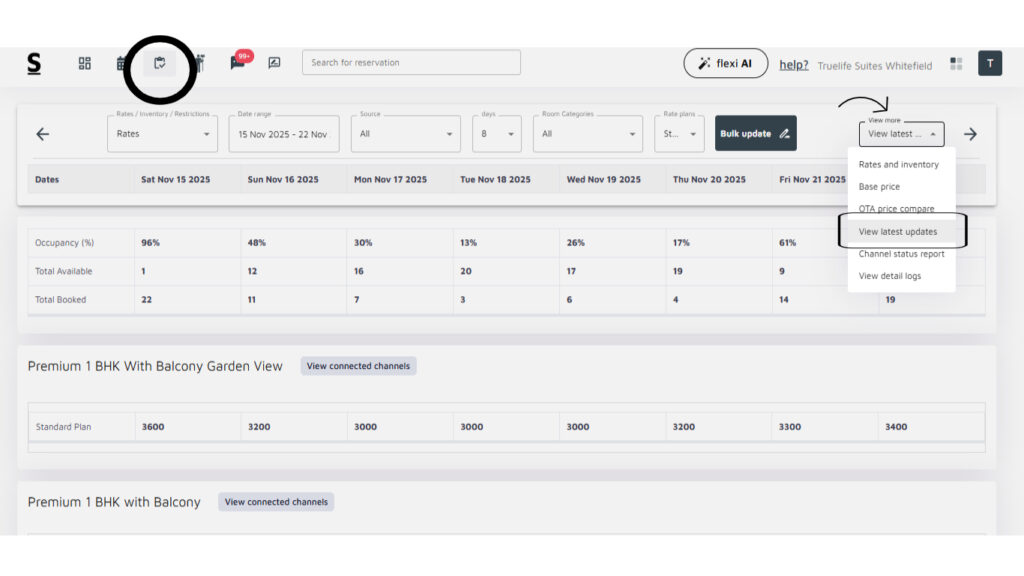Click the T profile avatar
Image resolution: width=1024 pixels, height=576 pixels.
[989, 63]
